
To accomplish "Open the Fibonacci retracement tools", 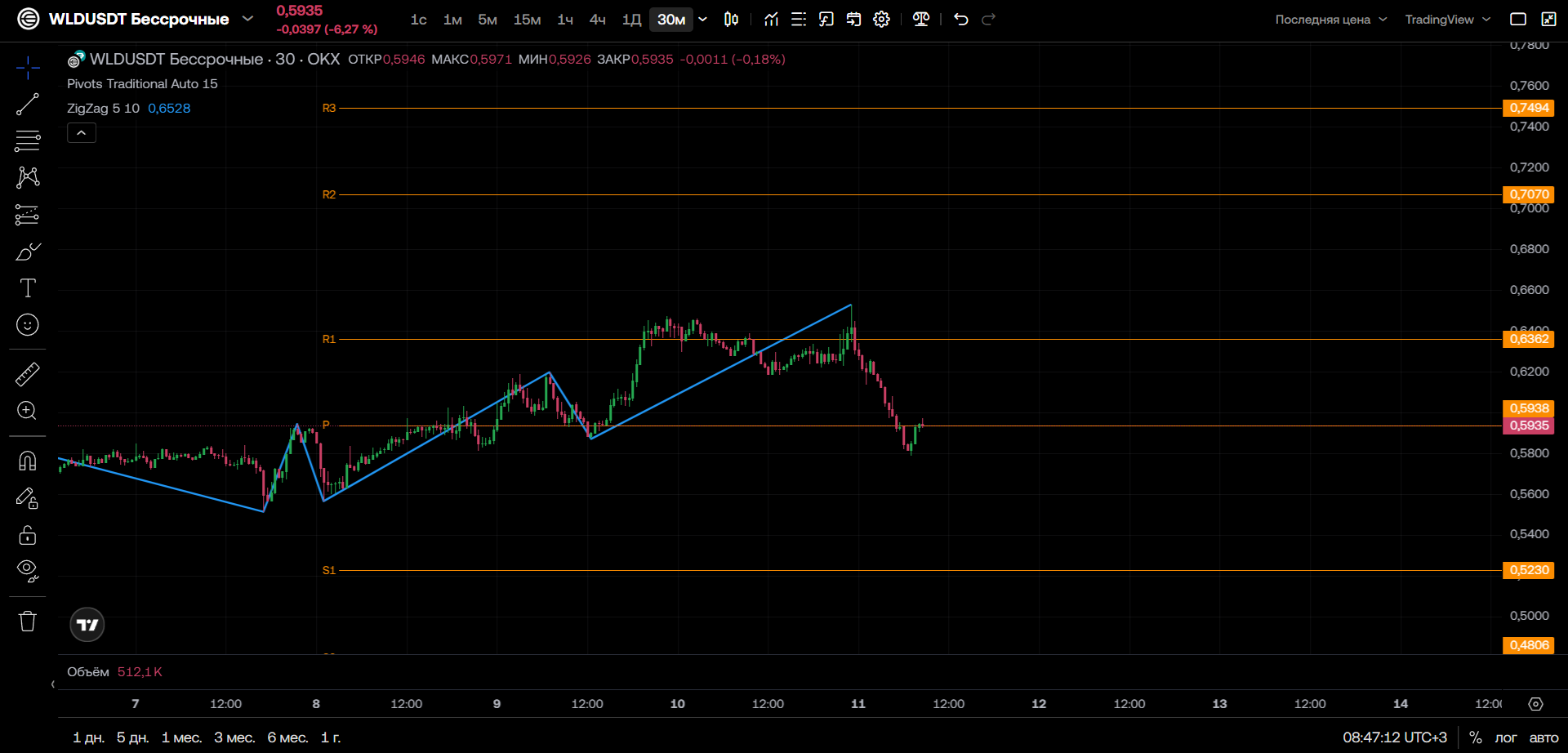I will tap(28, 141).
